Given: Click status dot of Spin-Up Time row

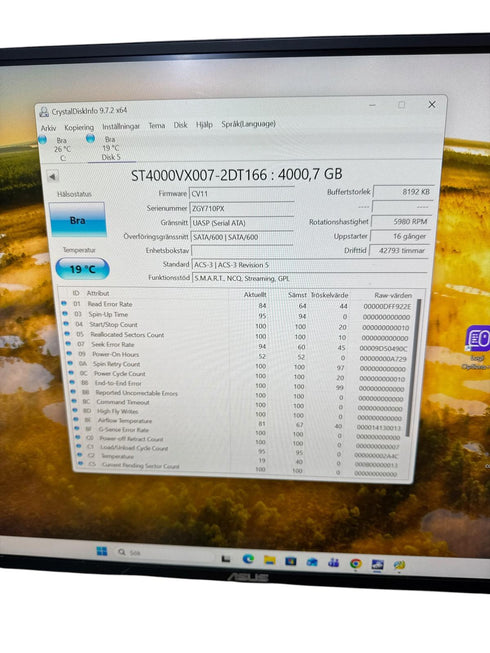Looking at the screenshot, I should [65, 313].
